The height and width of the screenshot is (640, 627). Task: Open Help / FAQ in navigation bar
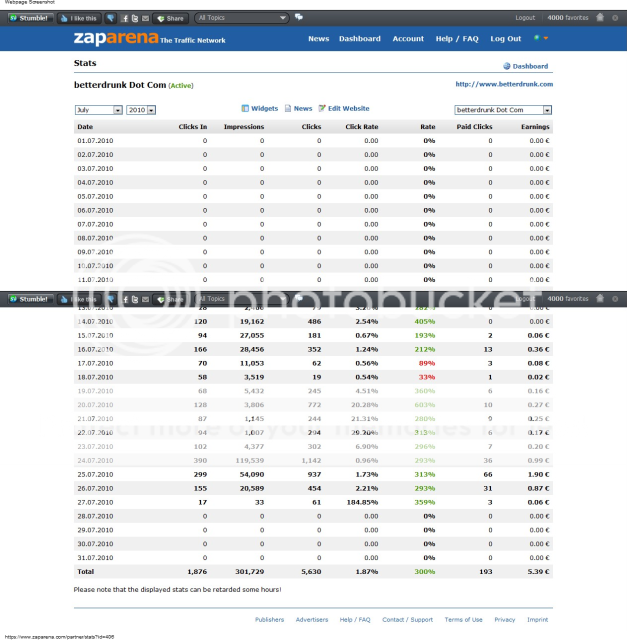pyautogui.click(x=457, y=39)
